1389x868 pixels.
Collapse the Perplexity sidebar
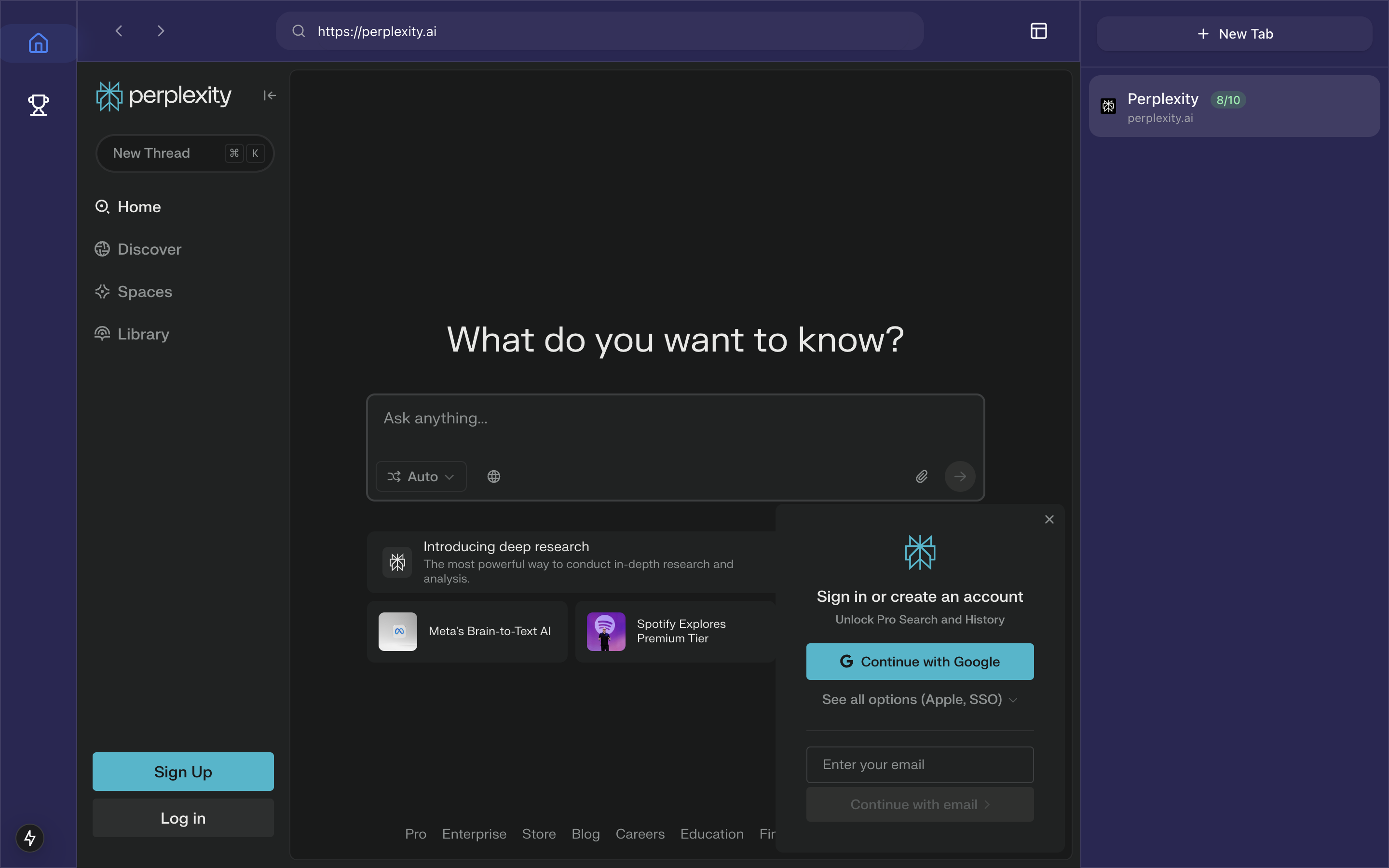coord(269,95)
